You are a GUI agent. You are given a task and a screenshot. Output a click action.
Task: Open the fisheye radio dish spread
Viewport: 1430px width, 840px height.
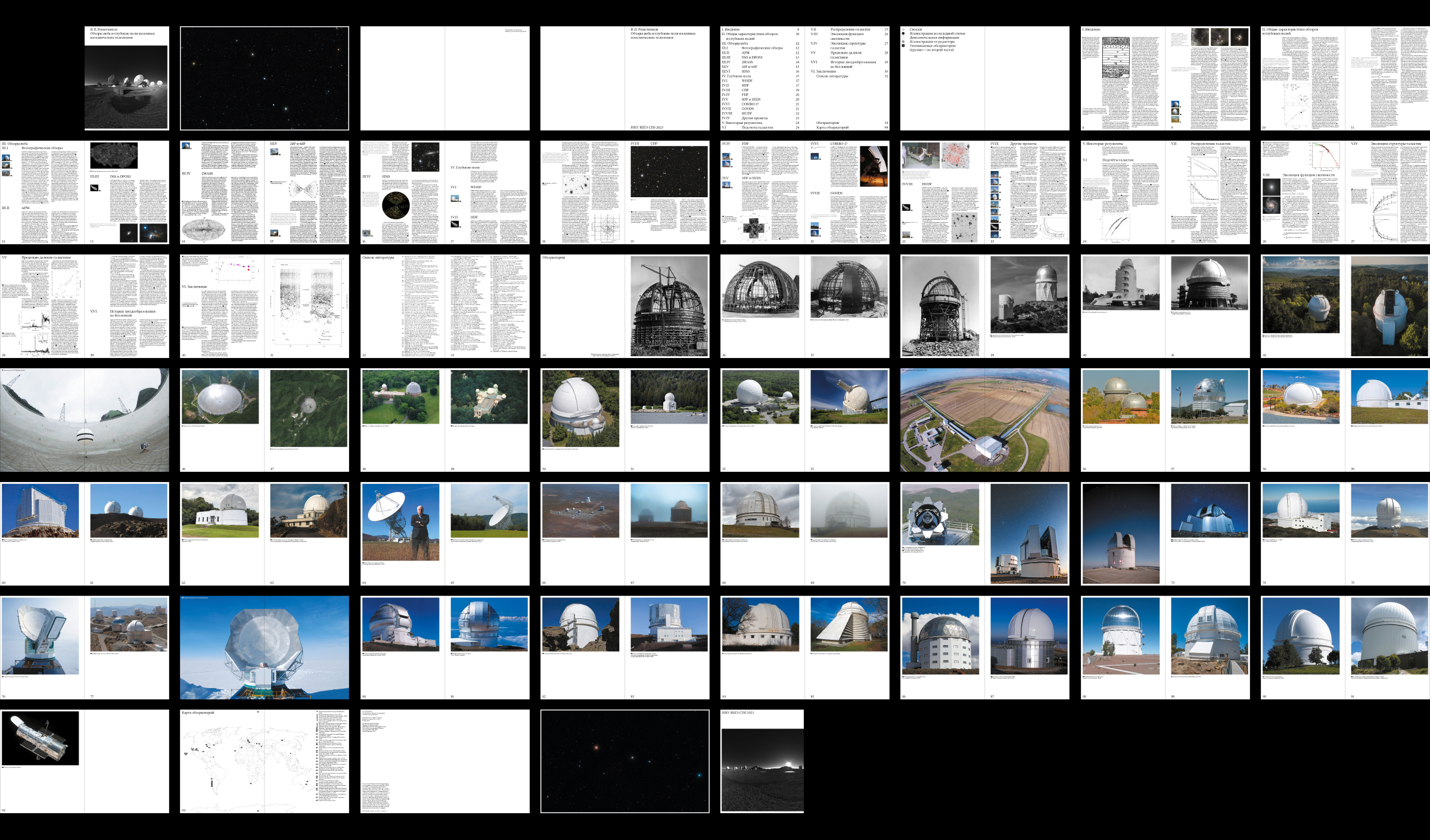click(x=85, y=420)
